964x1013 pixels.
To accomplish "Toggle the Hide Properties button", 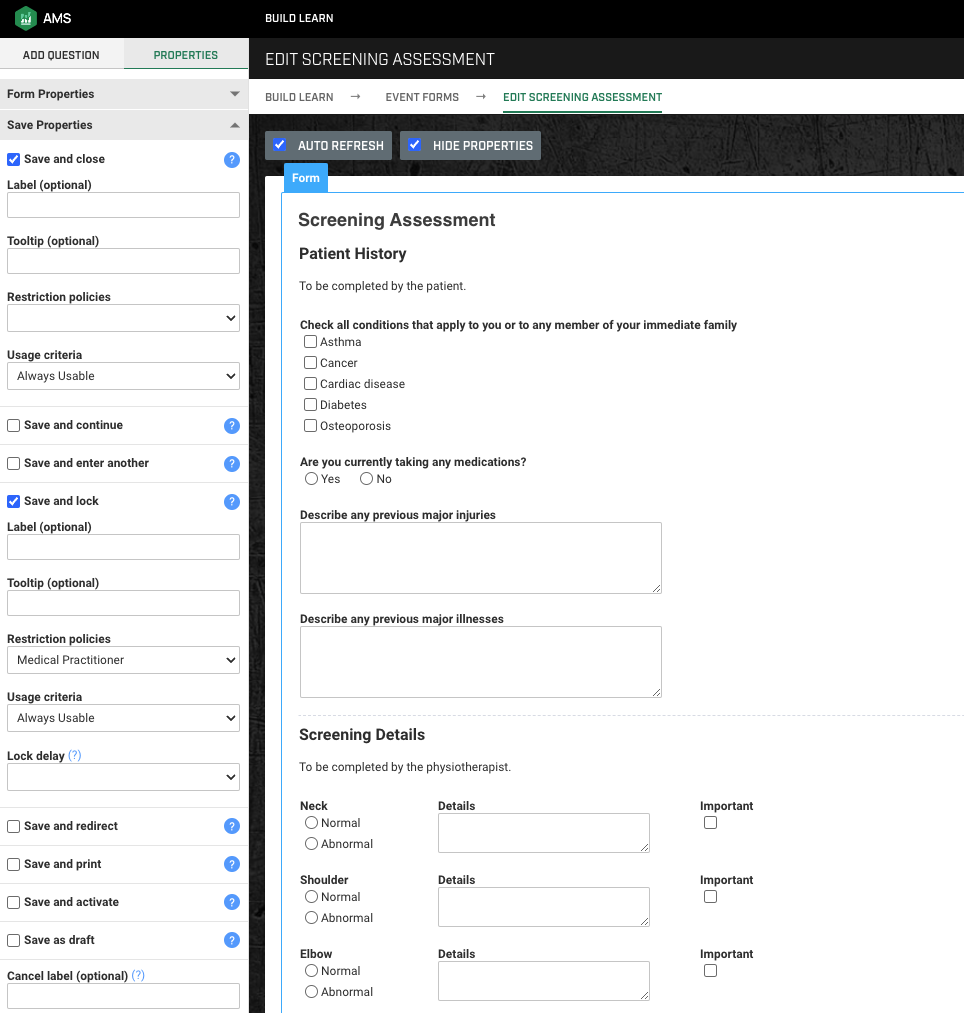I will (x=470, y=145).
